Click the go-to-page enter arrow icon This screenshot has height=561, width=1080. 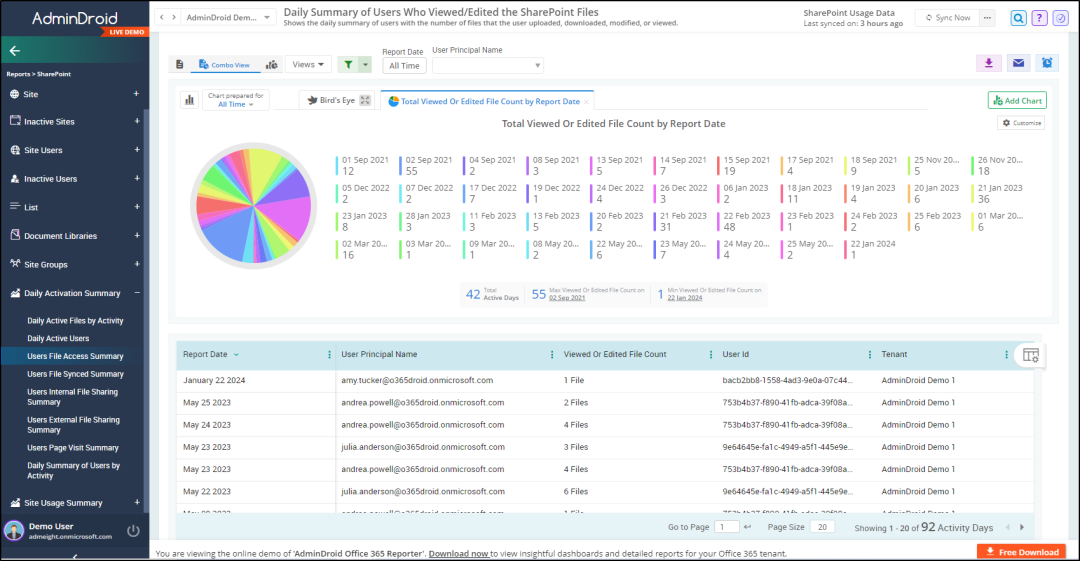coord(747,527)
